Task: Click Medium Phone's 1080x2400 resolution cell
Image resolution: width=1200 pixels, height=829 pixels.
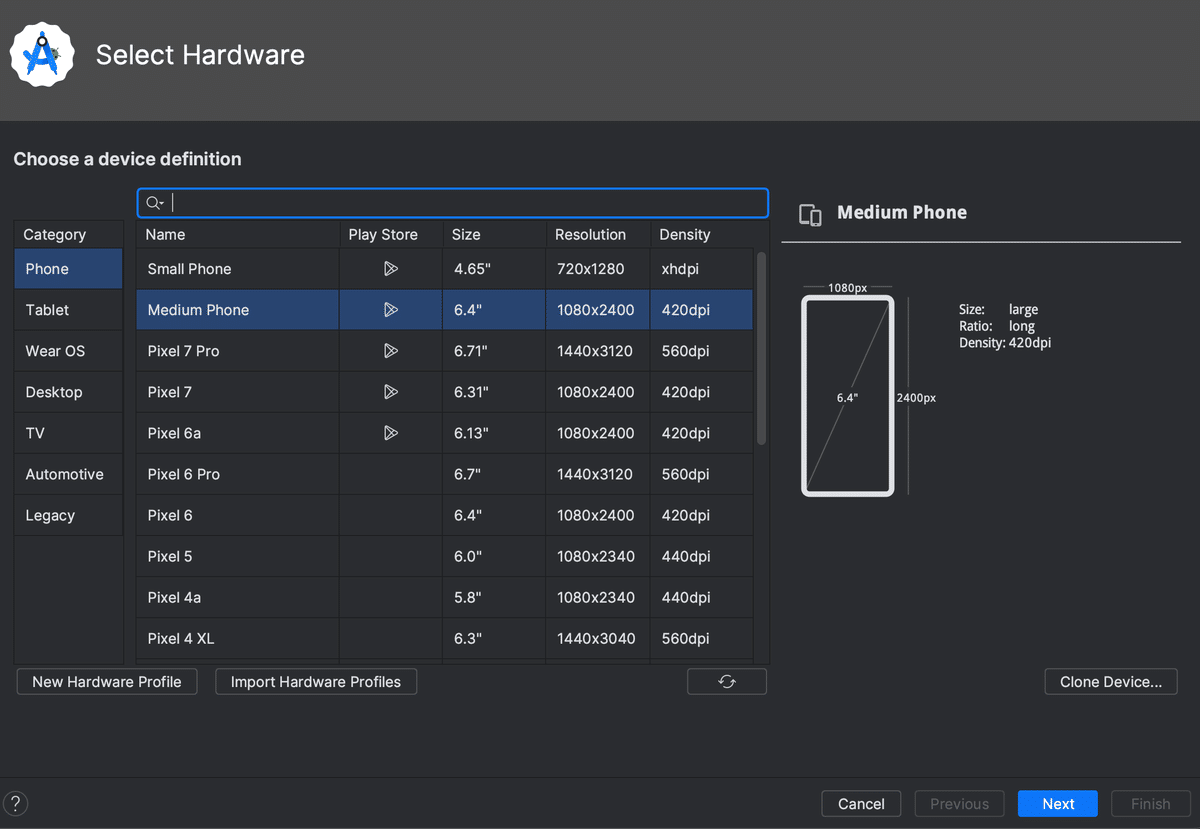Action: (598, 310)
